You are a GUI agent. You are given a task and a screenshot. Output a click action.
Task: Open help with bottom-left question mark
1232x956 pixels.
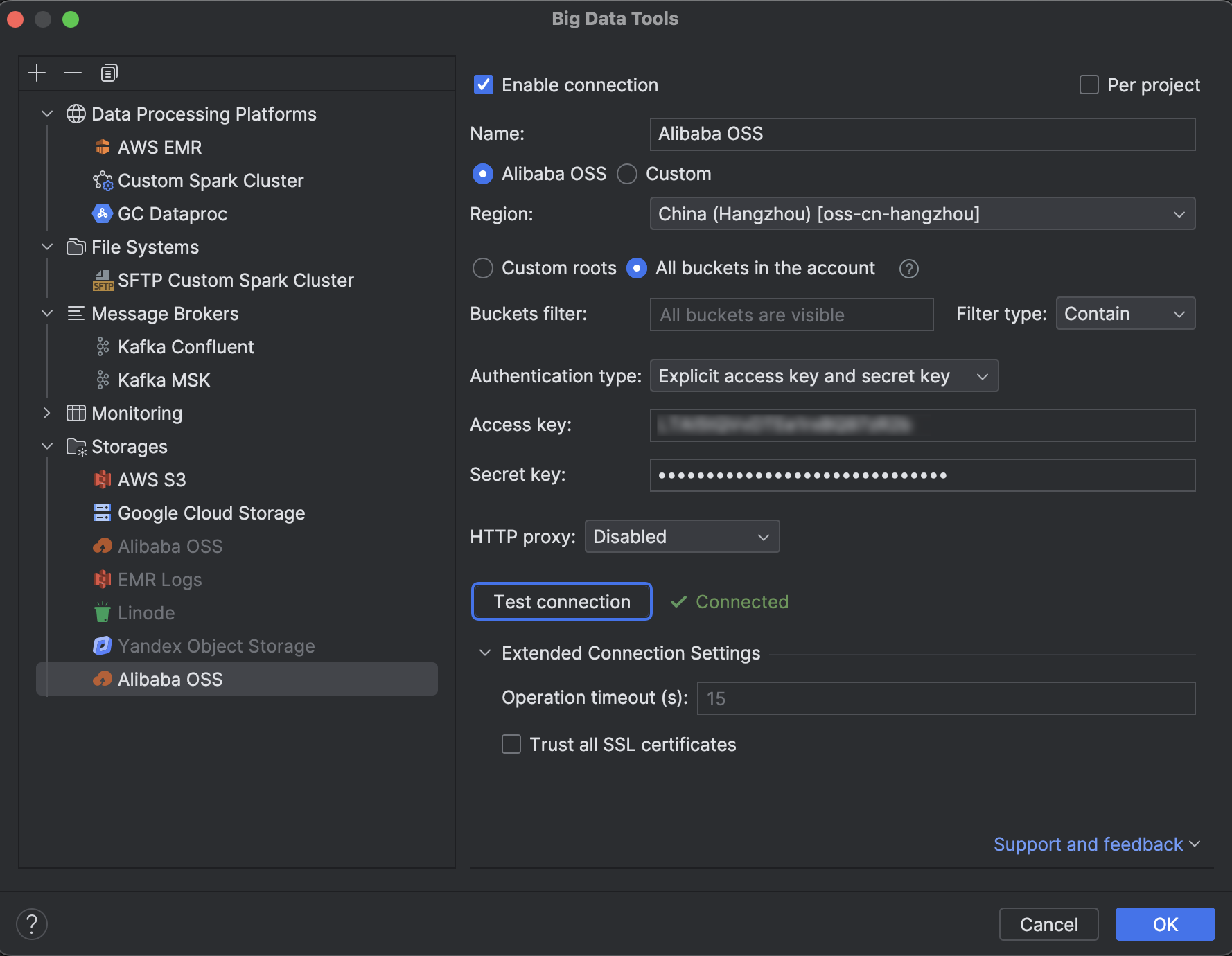32,924
